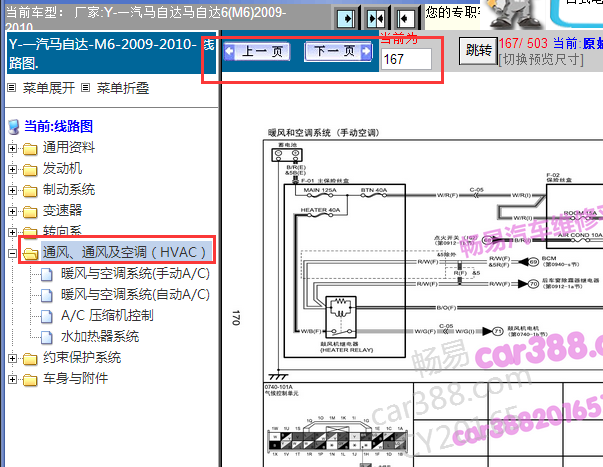Select the 约束保护系统 tree label
Screen dimensions: 603x467
82,357
